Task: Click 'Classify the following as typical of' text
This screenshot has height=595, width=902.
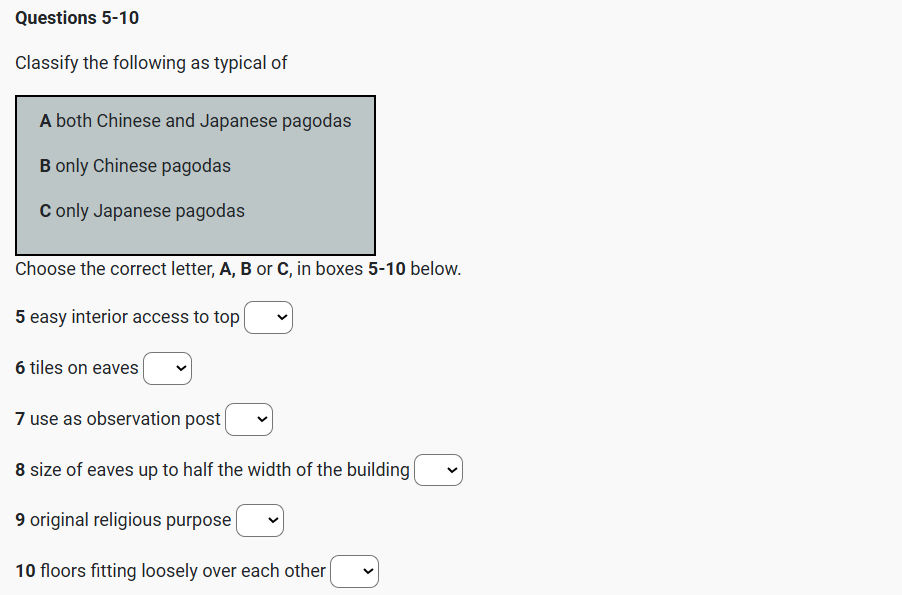Action: (151, 63)
